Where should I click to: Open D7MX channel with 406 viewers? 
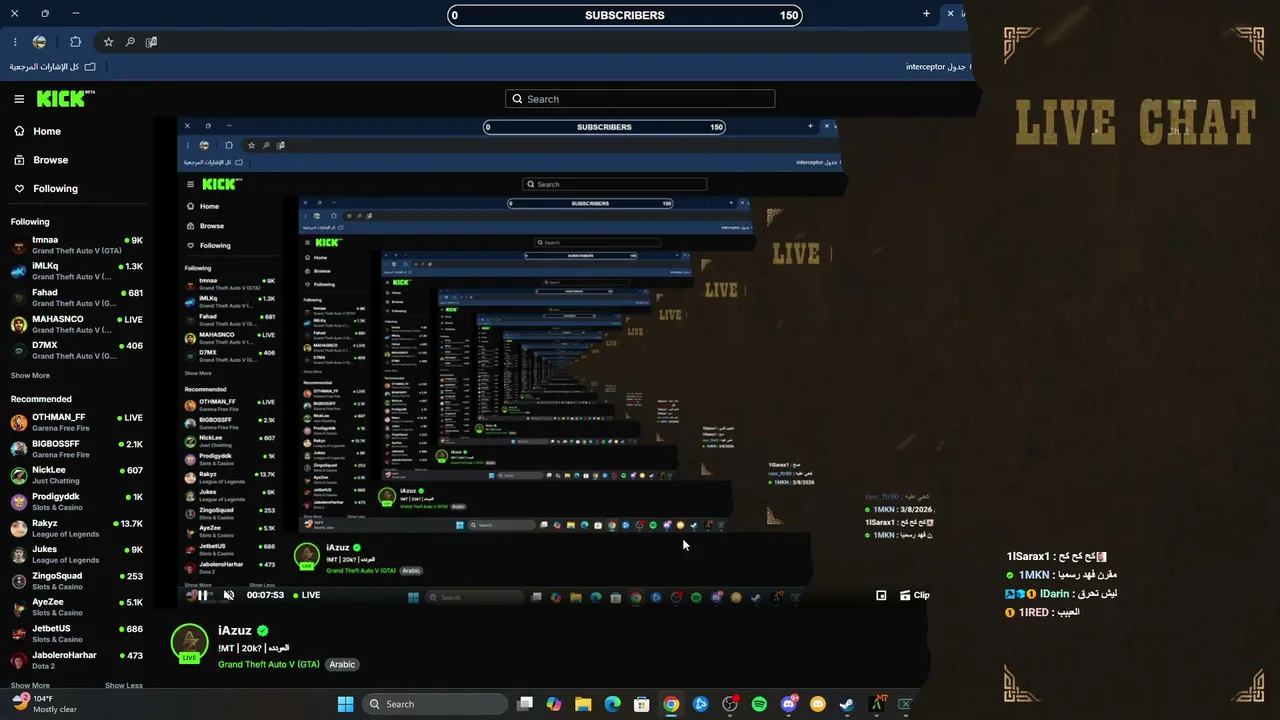(77, 350)
